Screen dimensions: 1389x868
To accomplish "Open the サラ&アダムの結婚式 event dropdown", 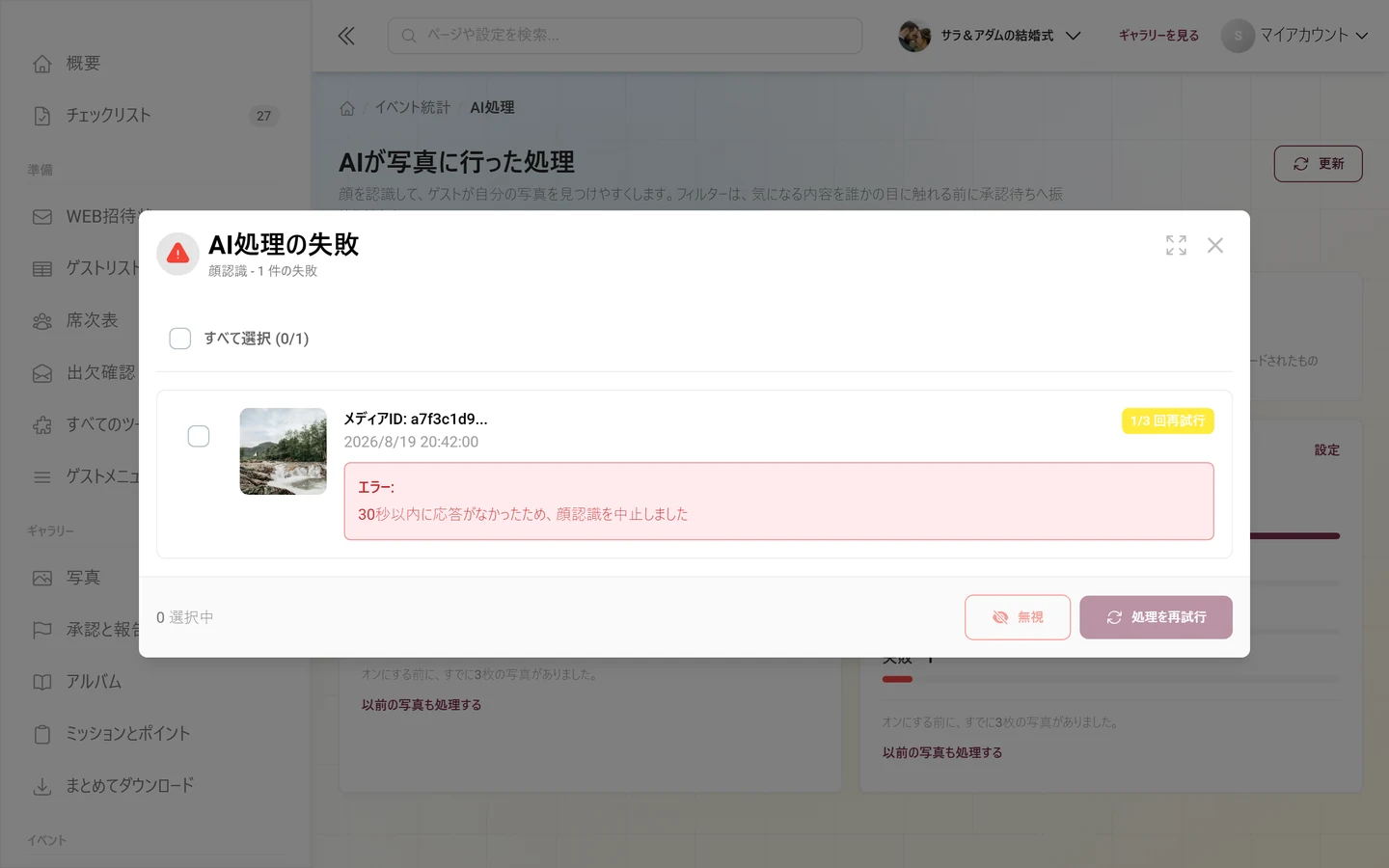I will (x=990, y=36).
